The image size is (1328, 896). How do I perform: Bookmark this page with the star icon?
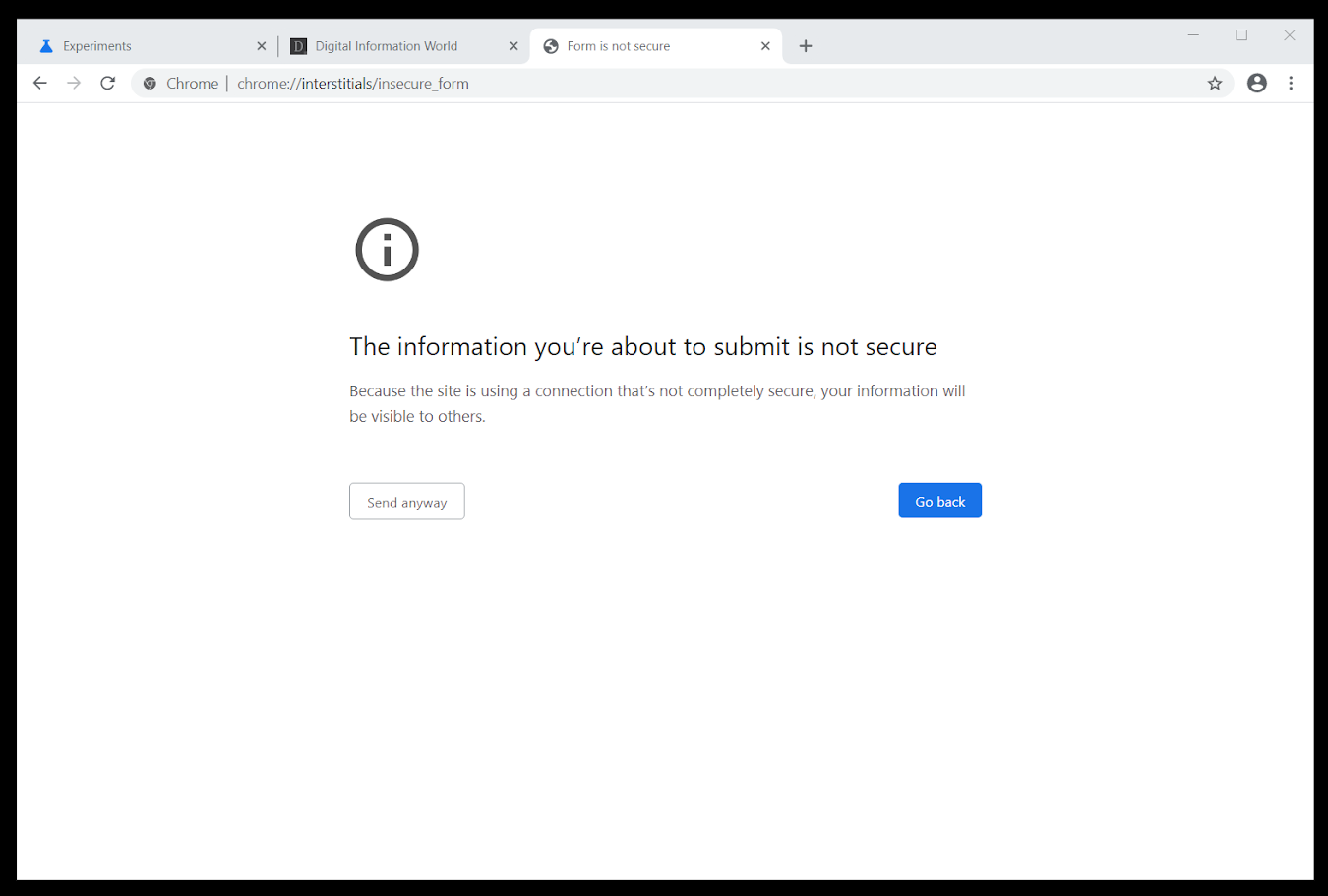1215,84
